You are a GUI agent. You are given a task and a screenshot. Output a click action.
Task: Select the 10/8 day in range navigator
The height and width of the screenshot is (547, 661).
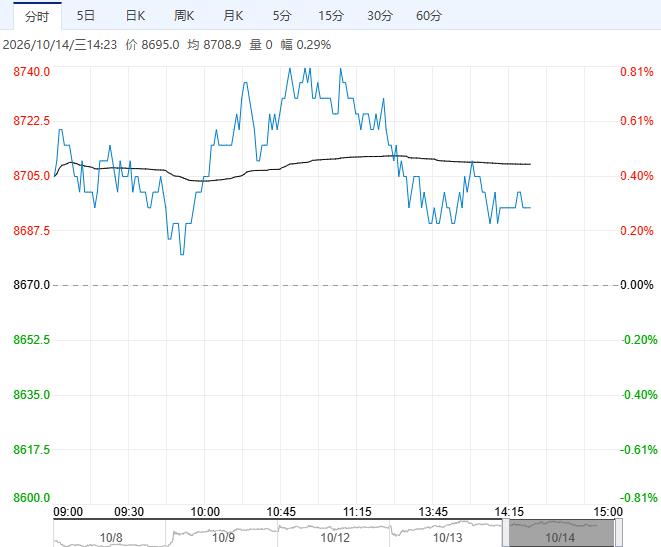[x=111, y=537]
